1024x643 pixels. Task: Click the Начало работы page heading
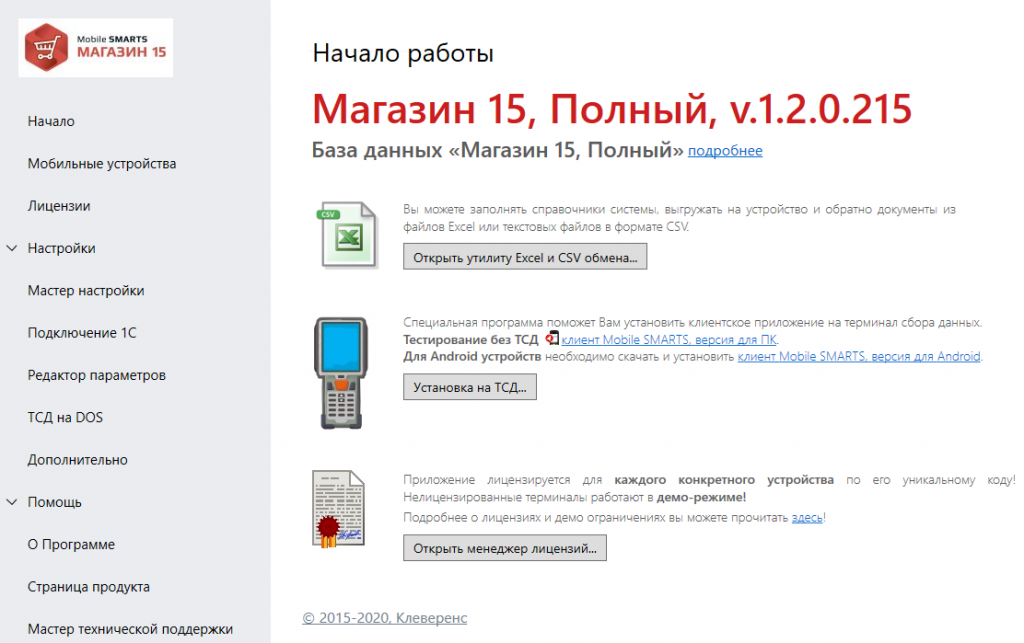403,54
